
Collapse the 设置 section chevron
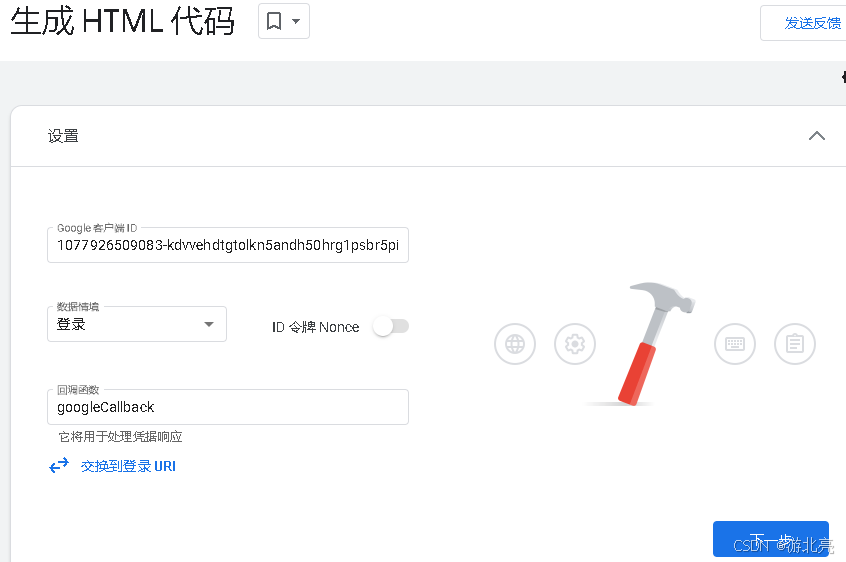(x=817, y=136)
